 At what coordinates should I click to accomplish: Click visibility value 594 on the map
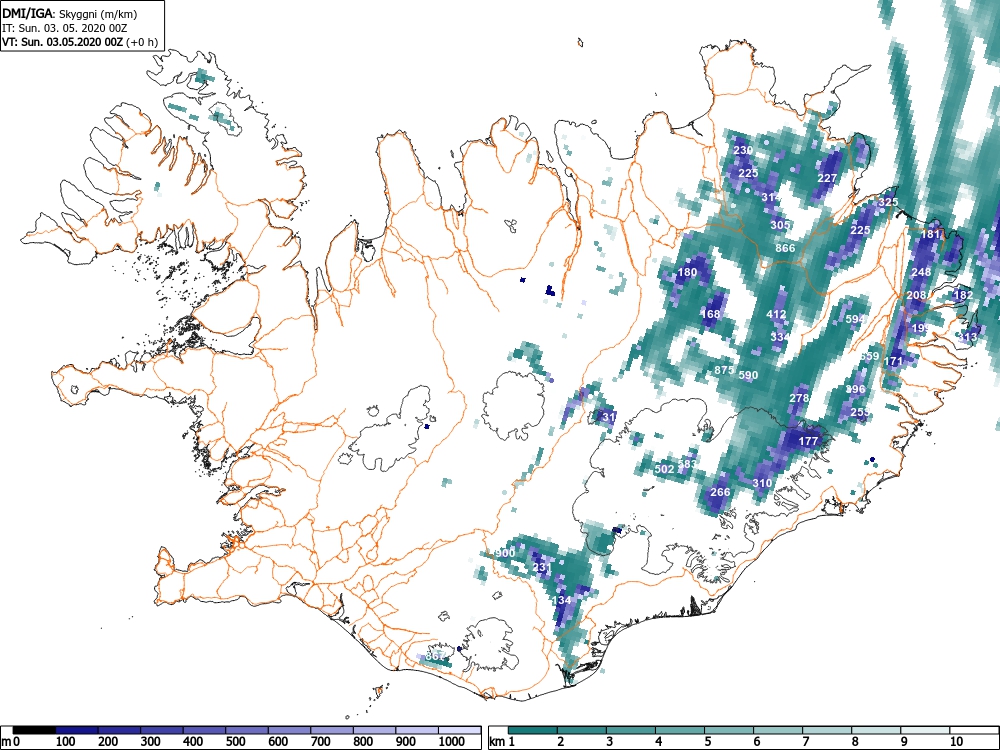(855, 319)
